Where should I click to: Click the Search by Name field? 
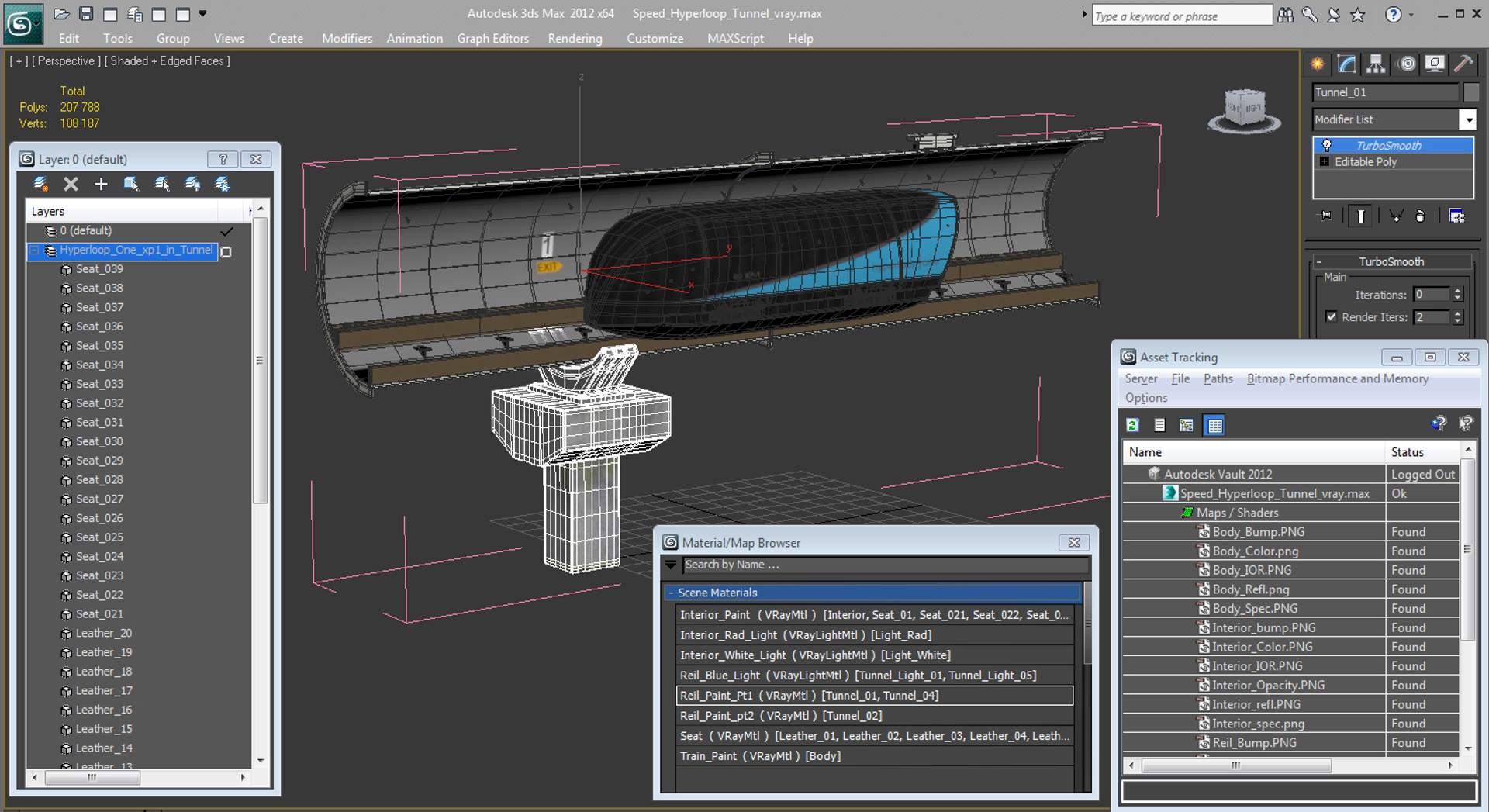(884, 565)
